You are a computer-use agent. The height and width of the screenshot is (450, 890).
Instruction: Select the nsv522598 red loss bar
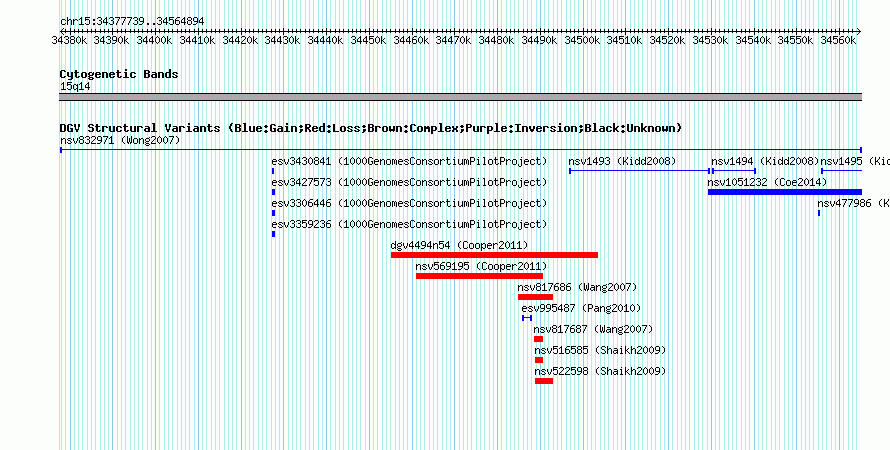544,381
